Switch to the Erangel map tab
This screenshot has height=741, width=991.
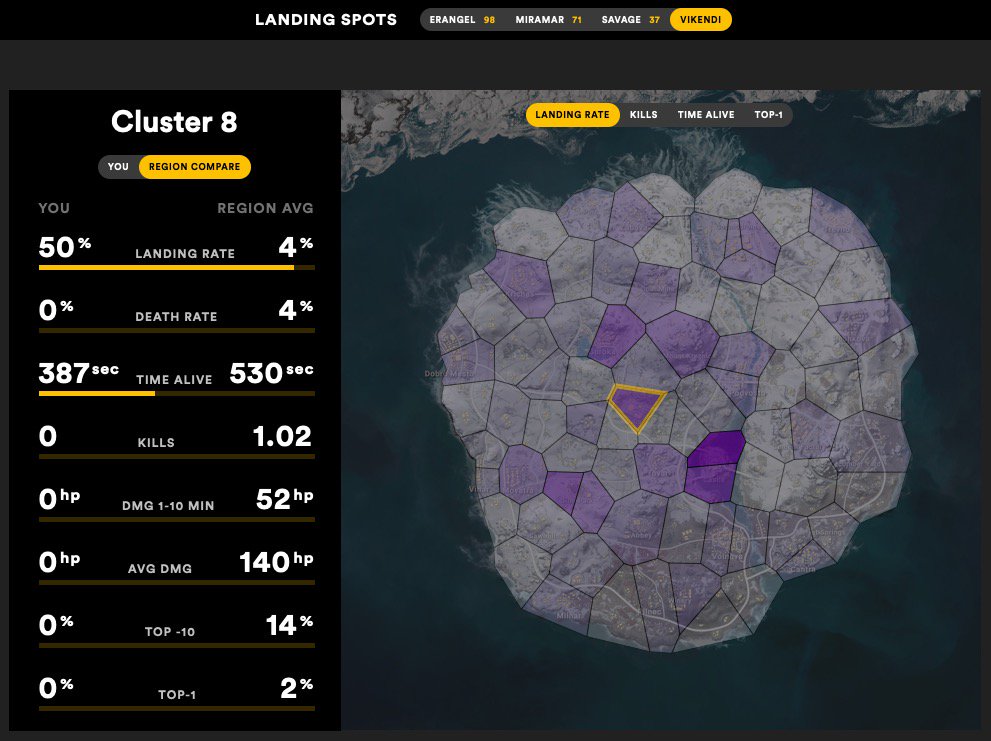coord(462,20)
